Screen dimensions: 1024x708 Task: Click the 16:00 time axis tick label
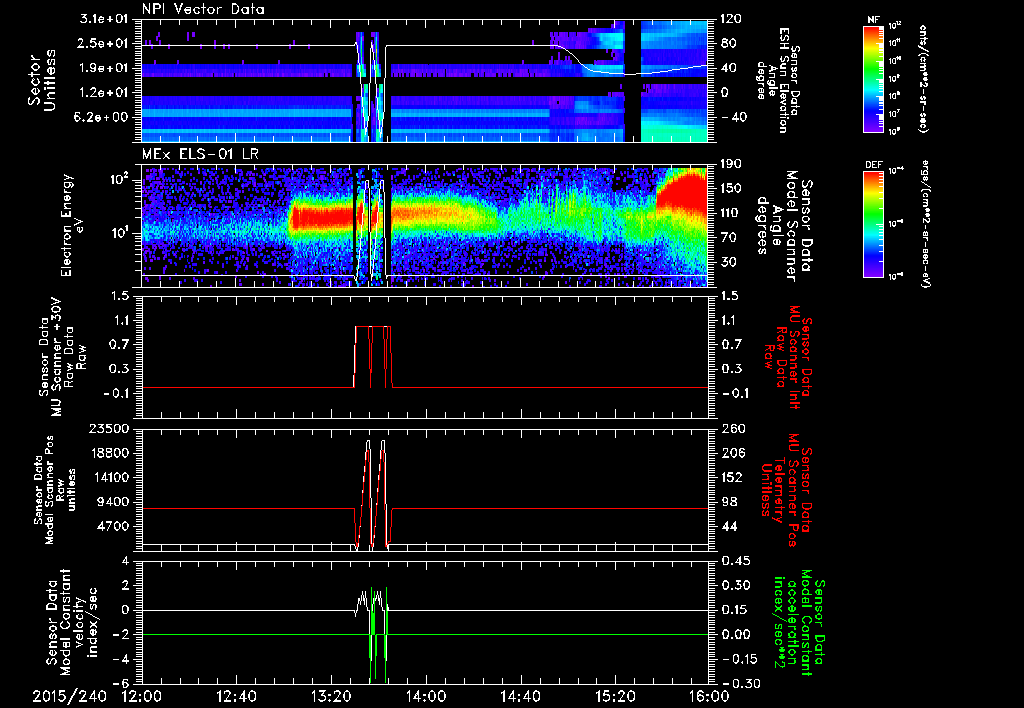coord(708,695)
